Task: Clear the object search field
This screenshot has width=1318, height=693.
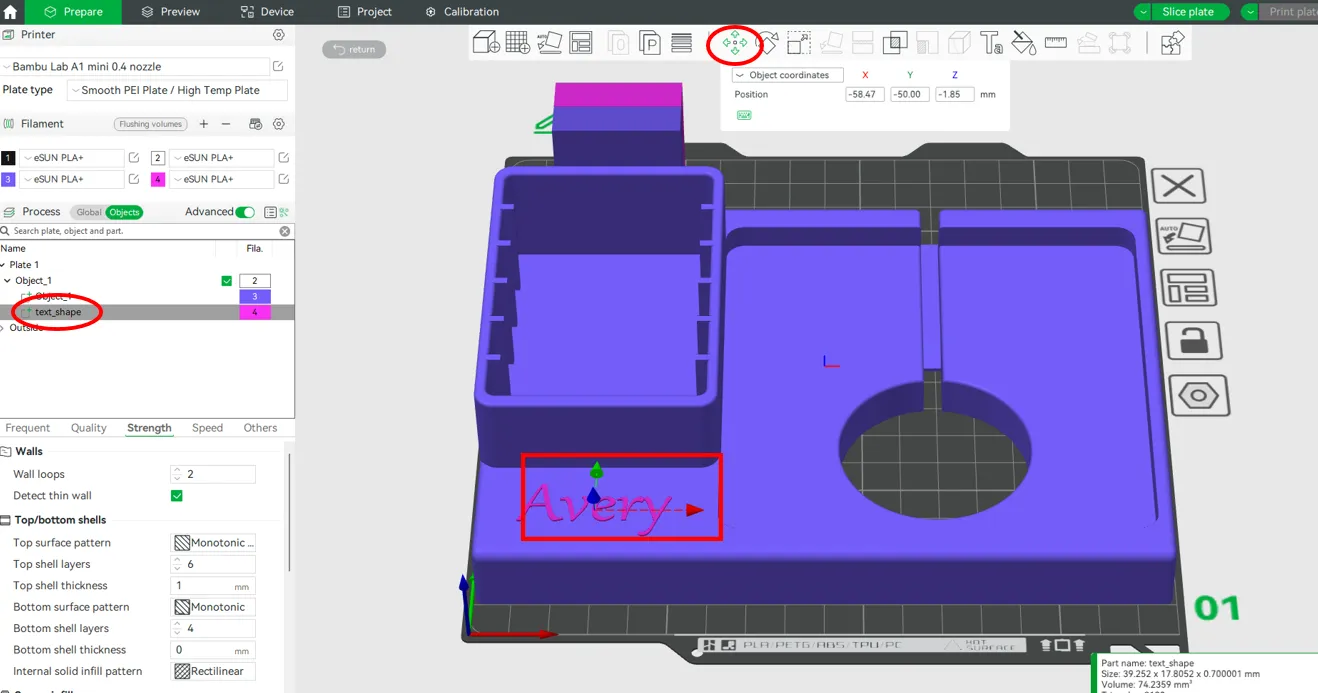Action: coord(285,231)
